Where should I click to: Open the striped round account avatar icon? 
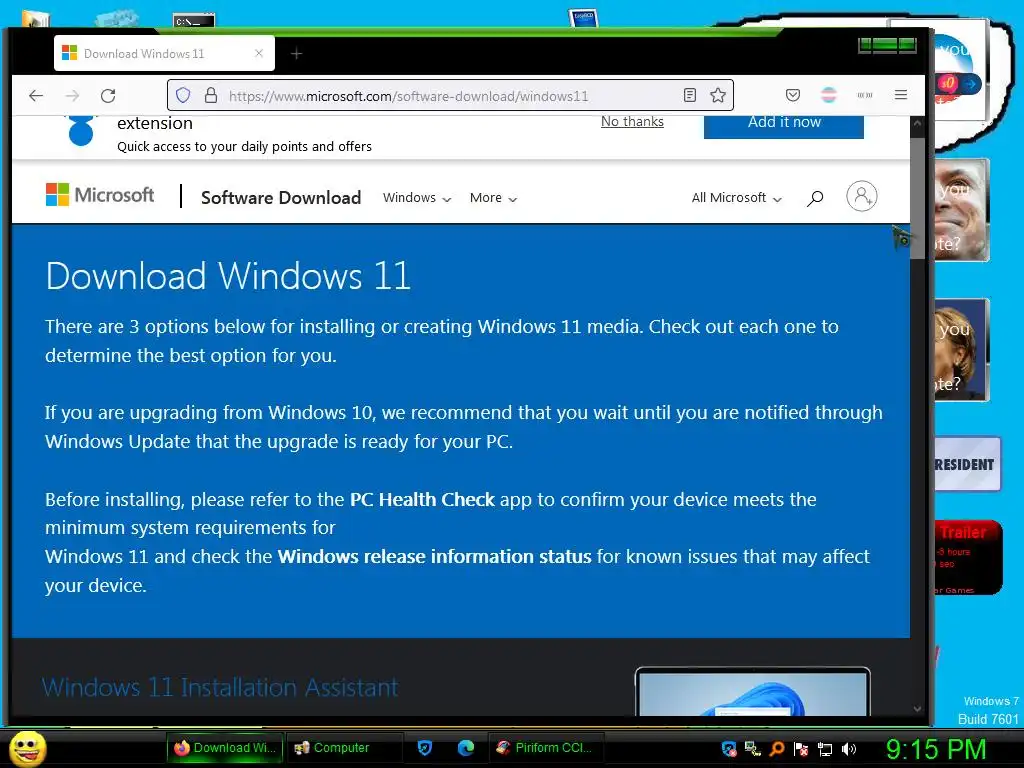[829, 96]
